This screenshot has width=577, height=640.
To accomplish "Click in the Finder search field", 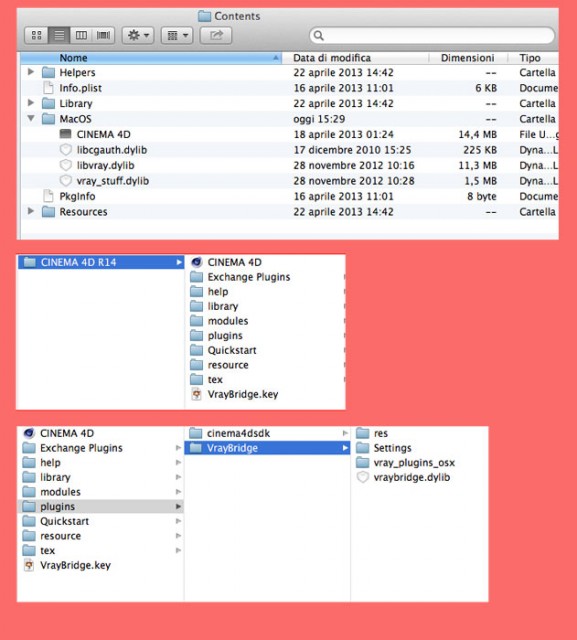I will click(432, 36).
